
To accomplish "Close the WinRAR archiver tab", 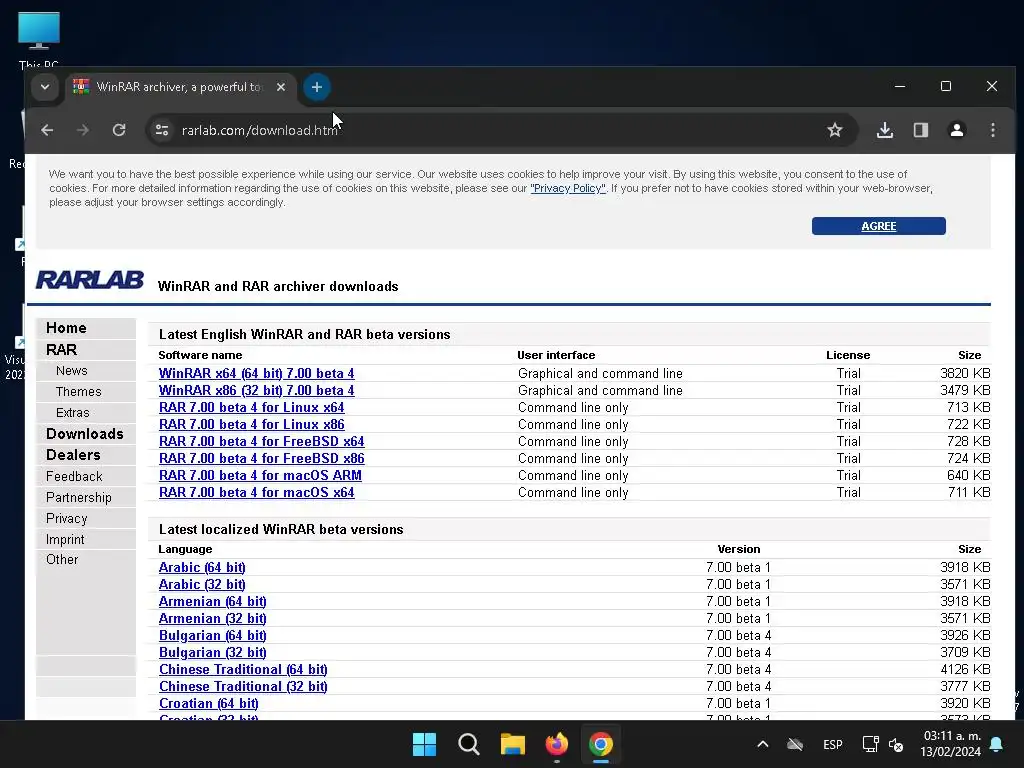I will click(x=281, y=87).
